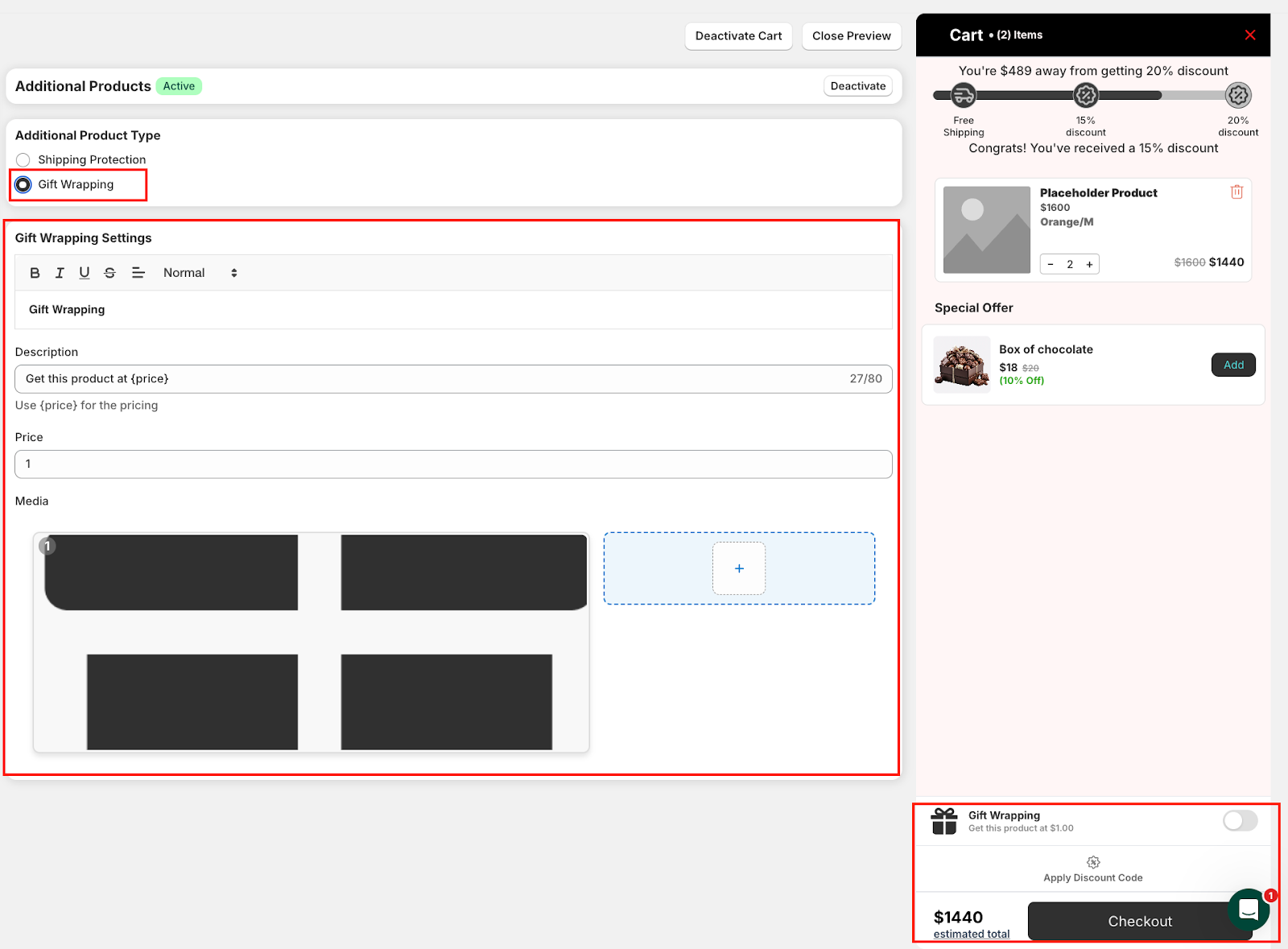1288x949 pixels.
Task: Click the underline formatting icon
Action: [85, 273]
